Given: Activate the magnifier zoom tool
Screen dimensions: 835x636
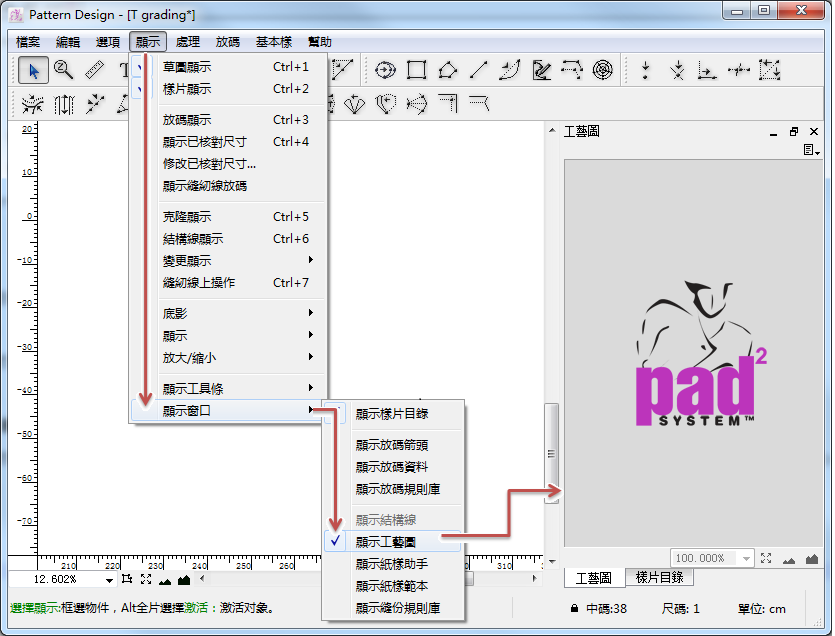Looking at the screenshot, I should click(64, 70).
